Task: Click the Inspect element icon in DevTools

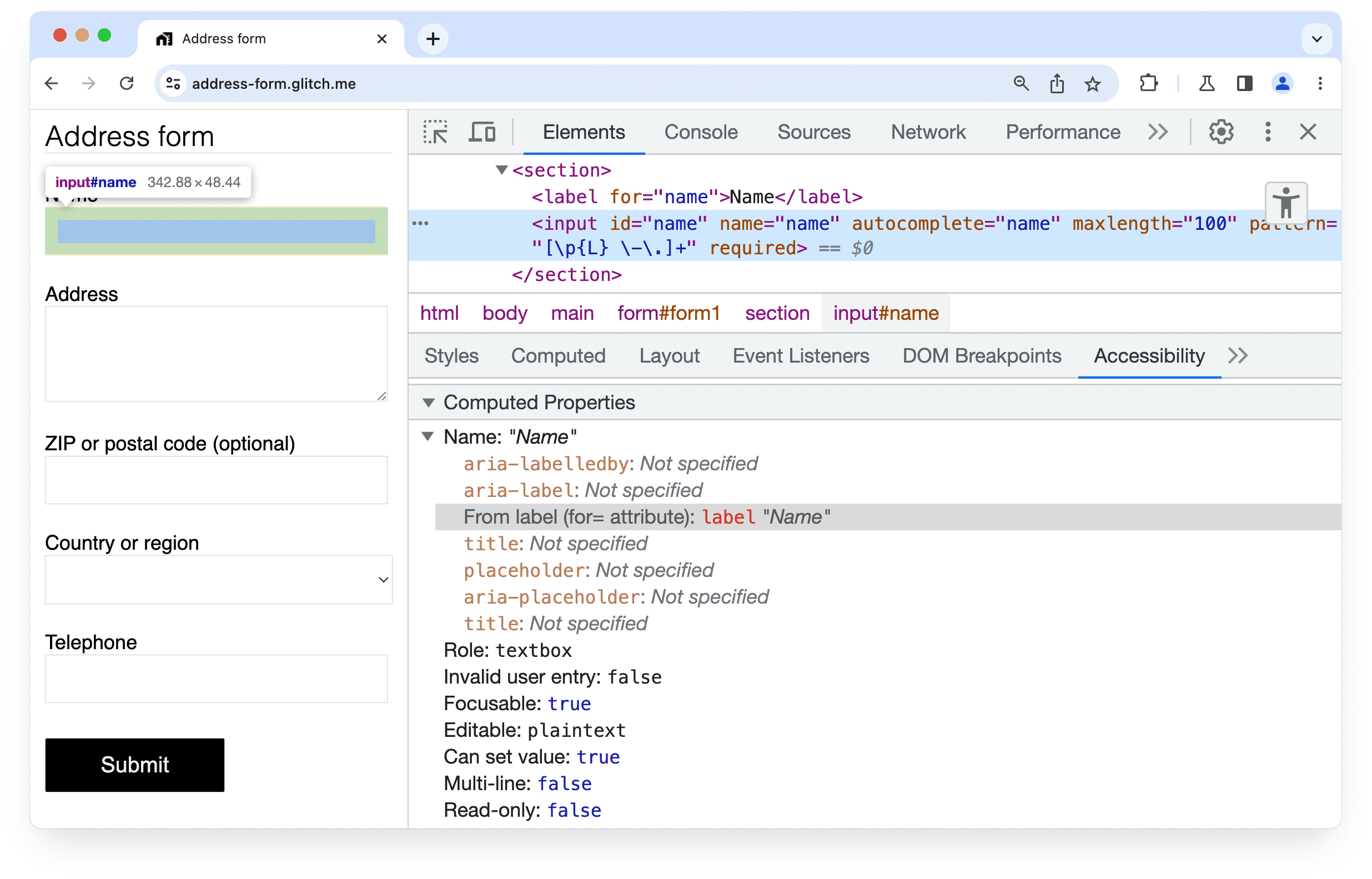Action: [x=437, y=132]
